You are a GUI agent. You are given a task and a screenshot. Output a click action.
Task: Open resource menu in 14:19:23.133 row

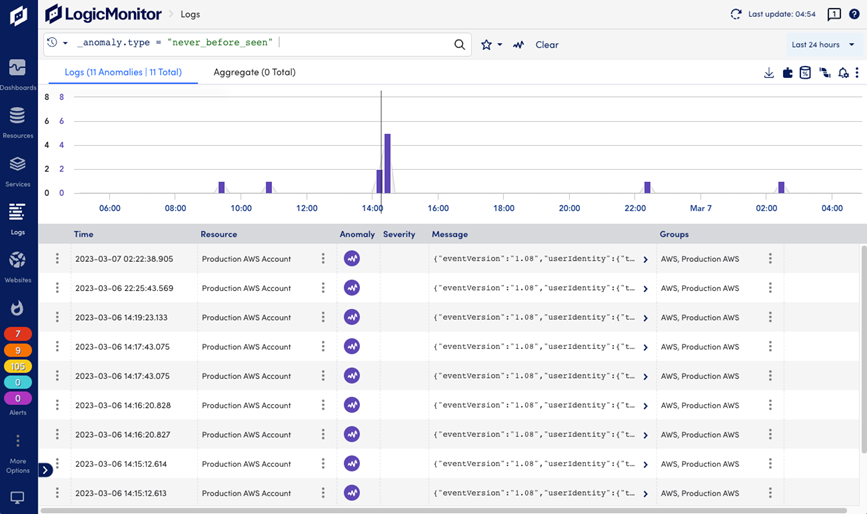[323, 317]
